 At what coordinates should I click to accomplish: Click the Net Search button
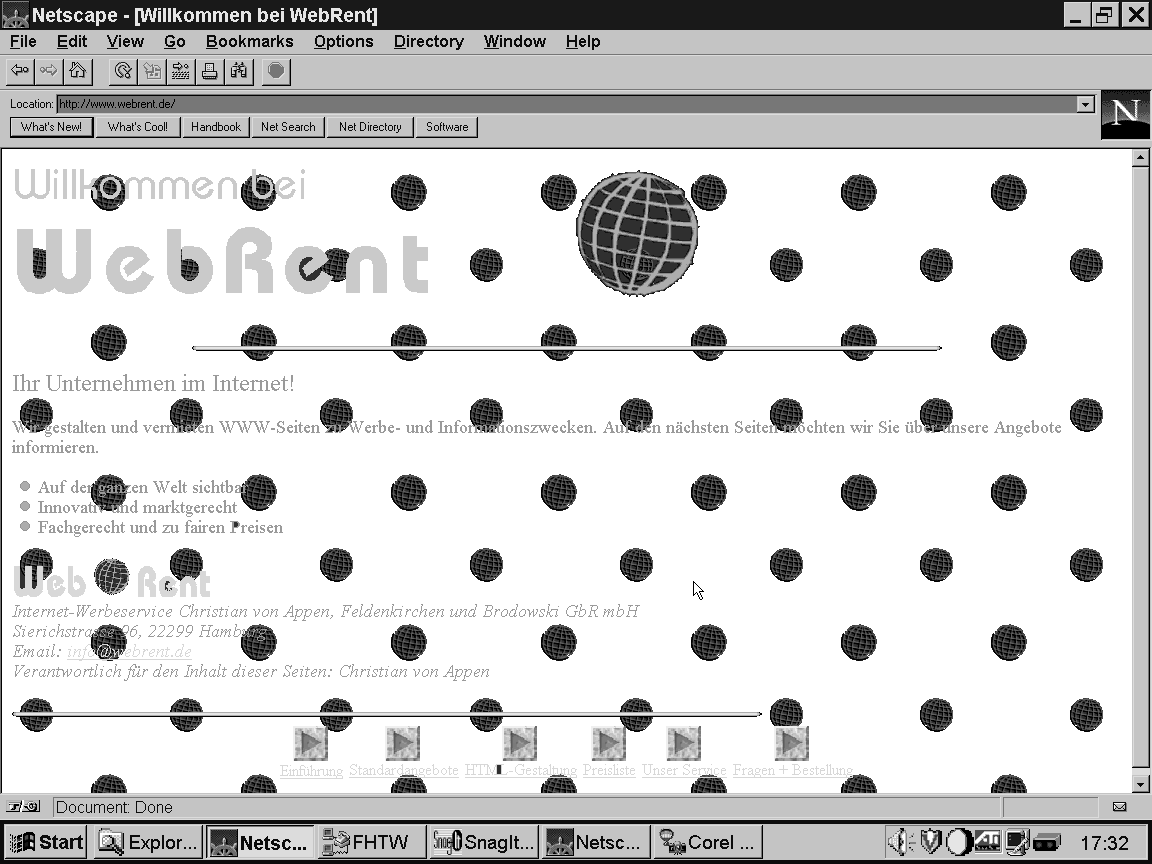[288, 127]
